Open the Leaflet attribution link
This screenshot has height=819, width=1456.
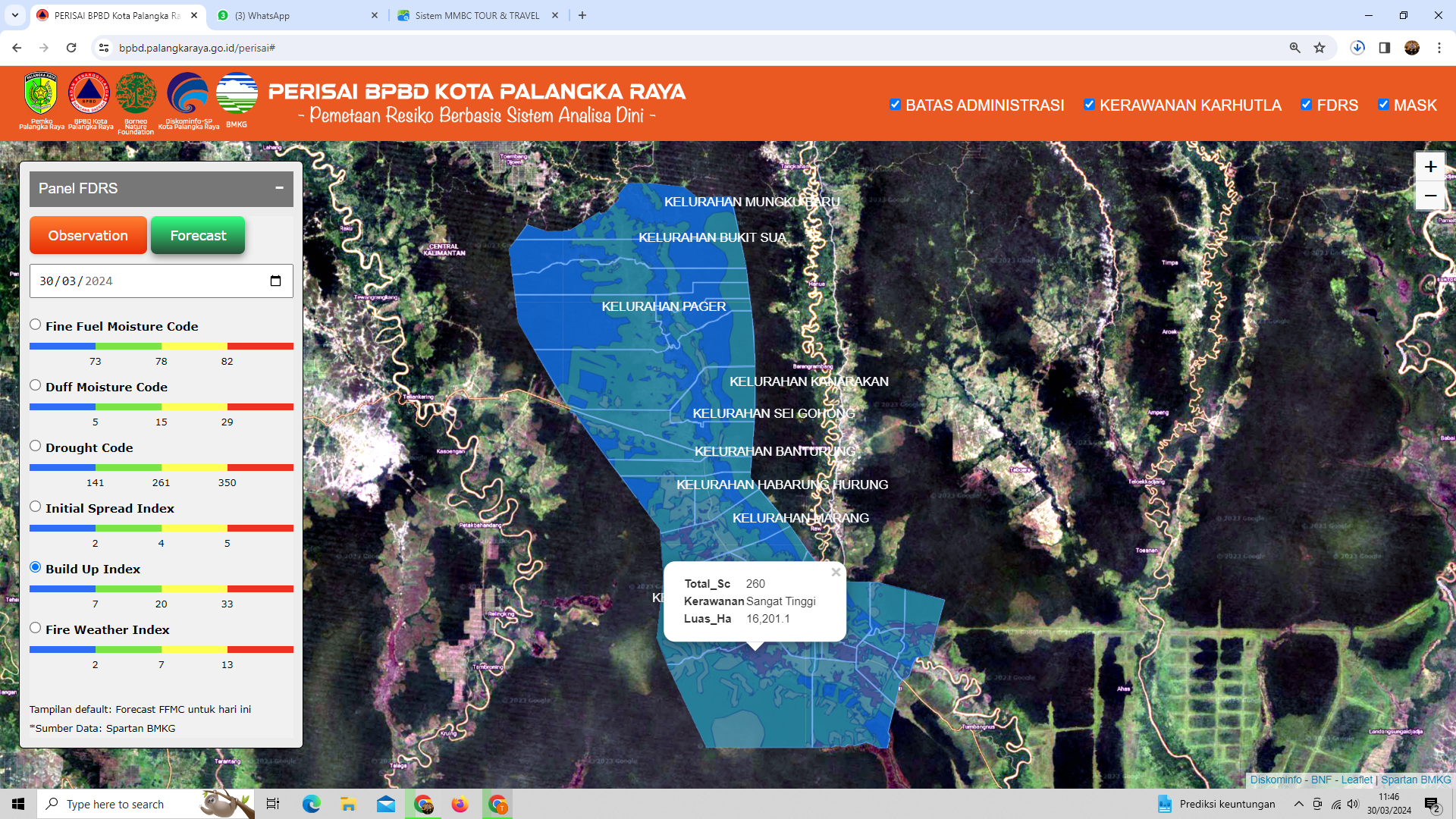coord(1357,780)
